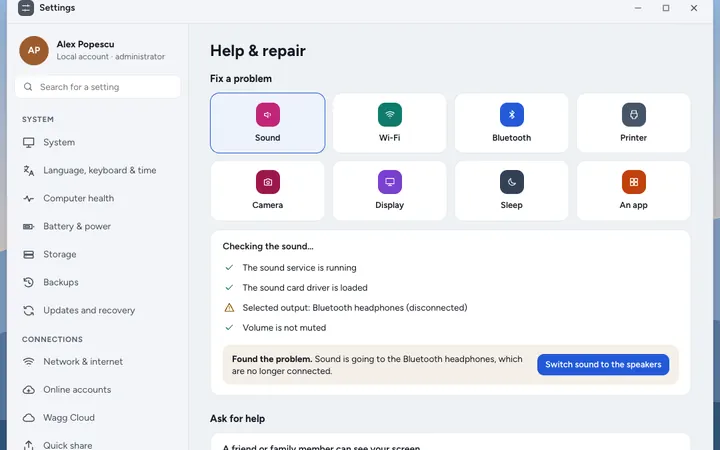Switch sound to the speakers
The image size is (720, 450).
tap(603, 365)
